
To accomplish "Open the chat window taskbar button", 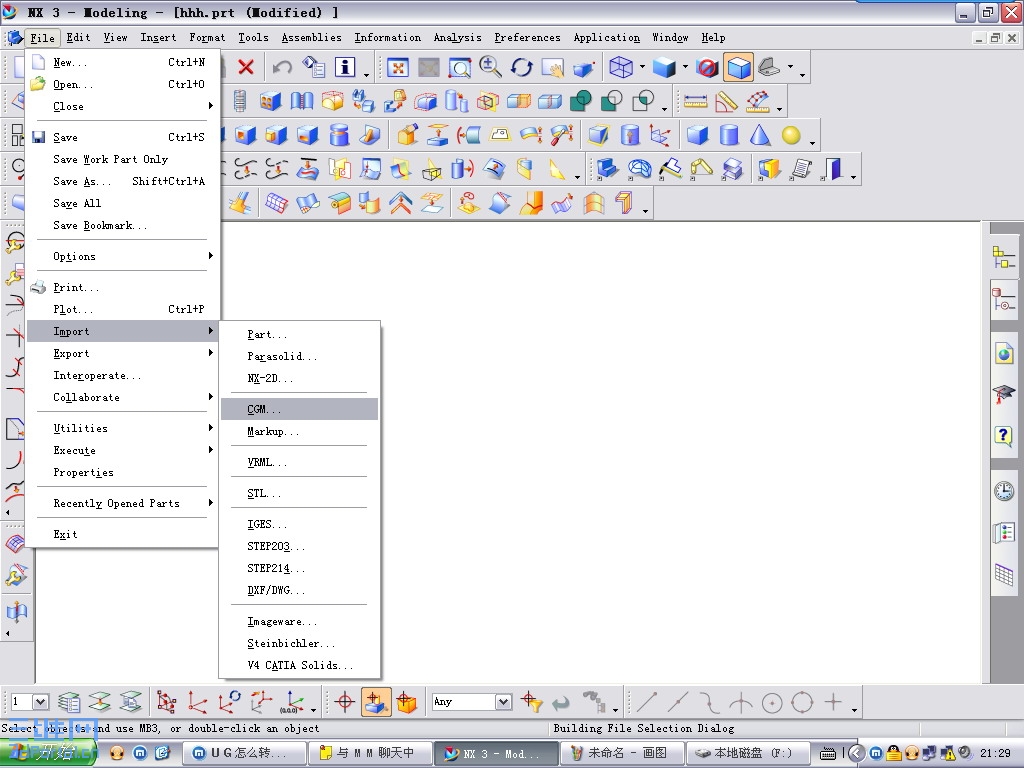I will 370,753.
